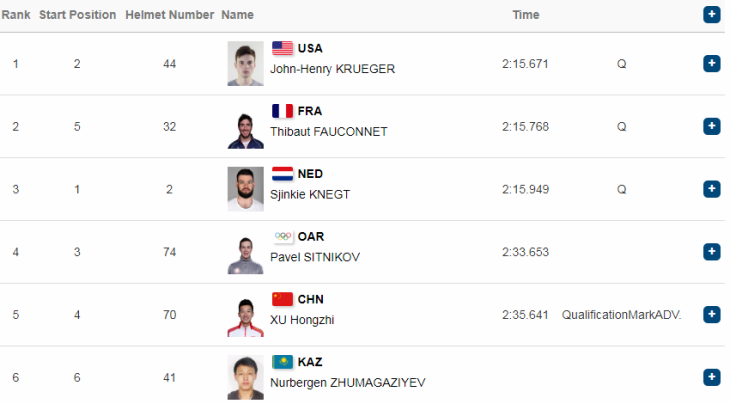The height and width of the screenshot is (404, 730).
Task: Click the OAR Olympic rings flag
Action: 282,236
